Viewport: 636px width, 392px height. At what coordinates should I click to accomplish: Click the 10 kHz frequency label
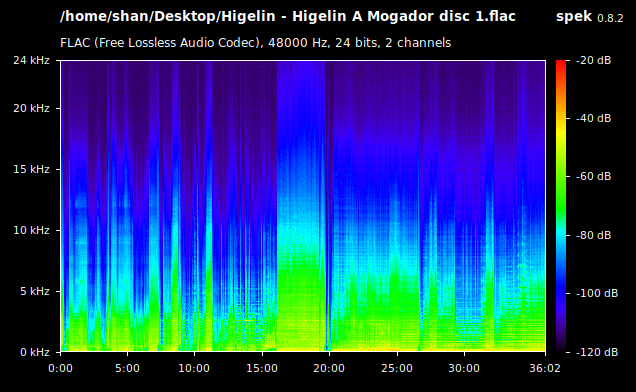coord(31,230)
